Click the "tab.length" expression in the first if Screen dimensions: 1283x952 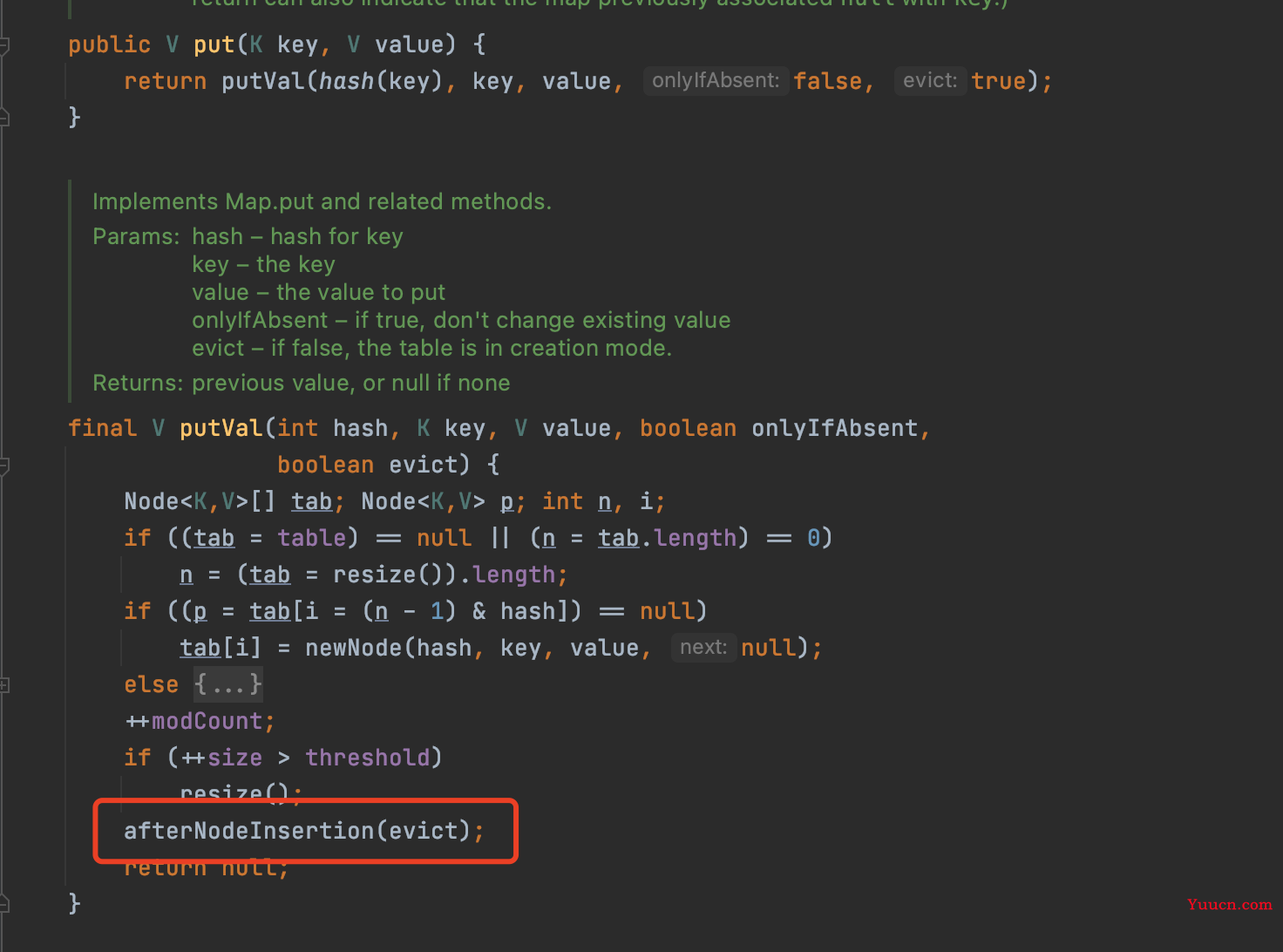(667, 538)
